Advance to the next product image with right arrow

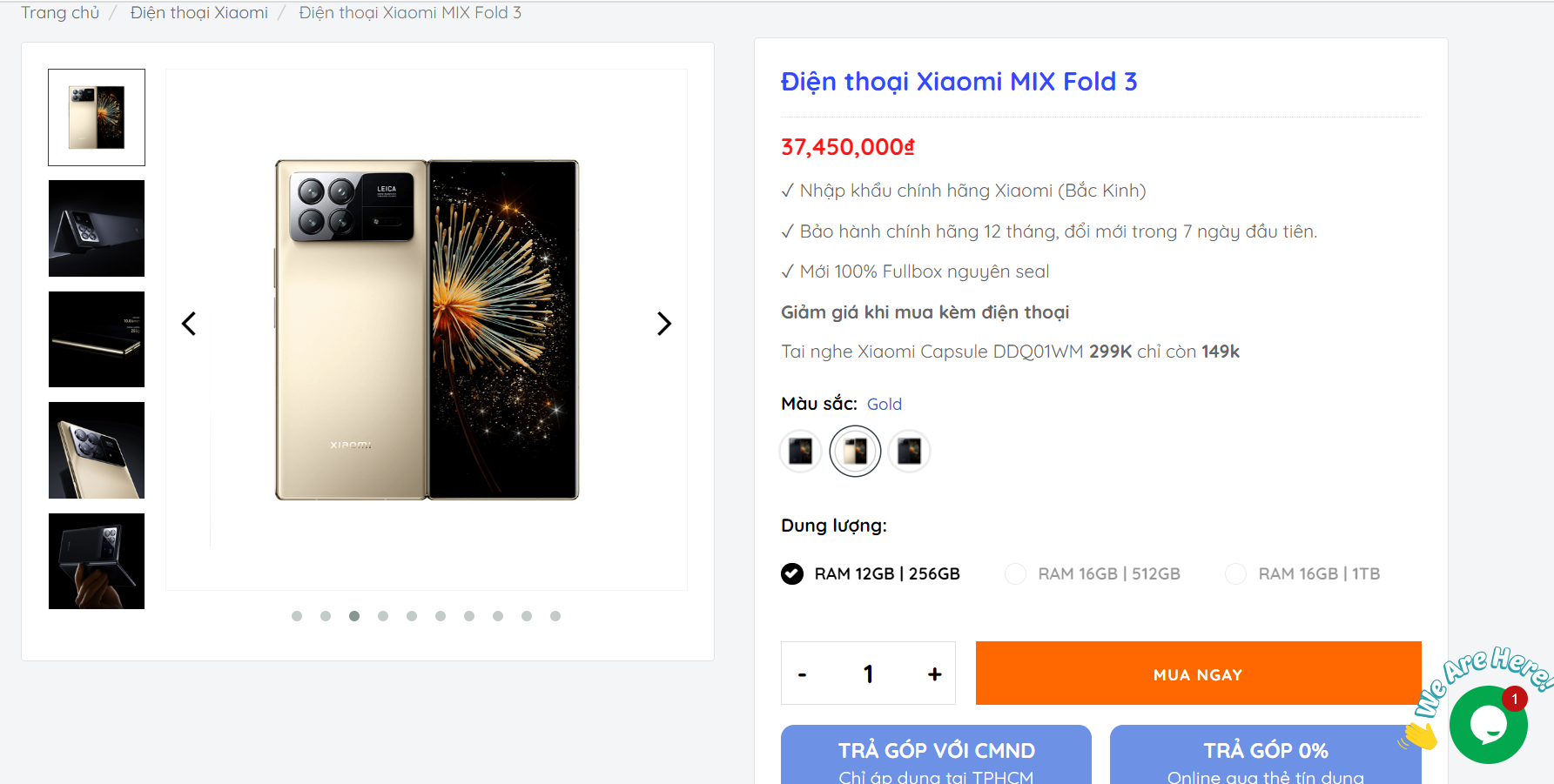[663, 324]
